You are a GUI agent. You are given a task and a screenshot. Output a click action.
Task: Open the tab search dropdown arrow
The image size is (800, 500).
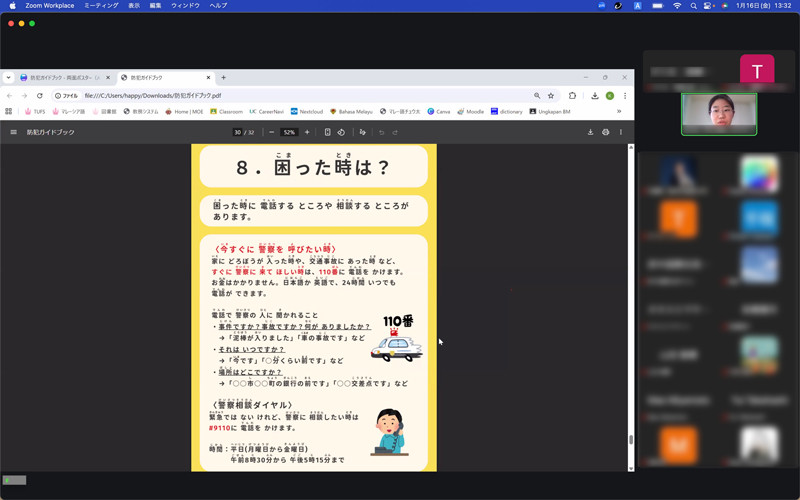coord(8,77)
